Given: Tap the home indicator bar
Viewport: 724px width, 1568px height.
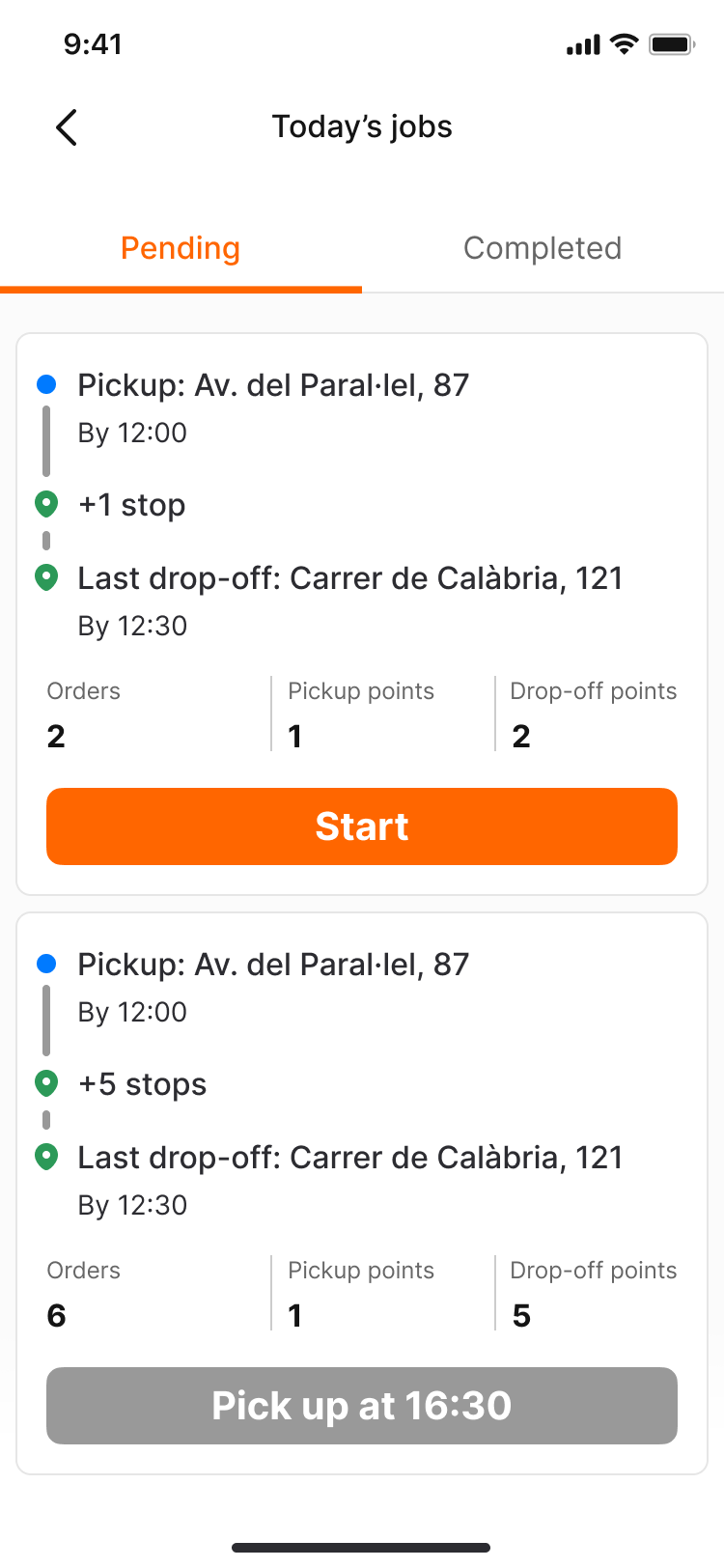Looking at the screenshot, I should tap(361, 1548).
